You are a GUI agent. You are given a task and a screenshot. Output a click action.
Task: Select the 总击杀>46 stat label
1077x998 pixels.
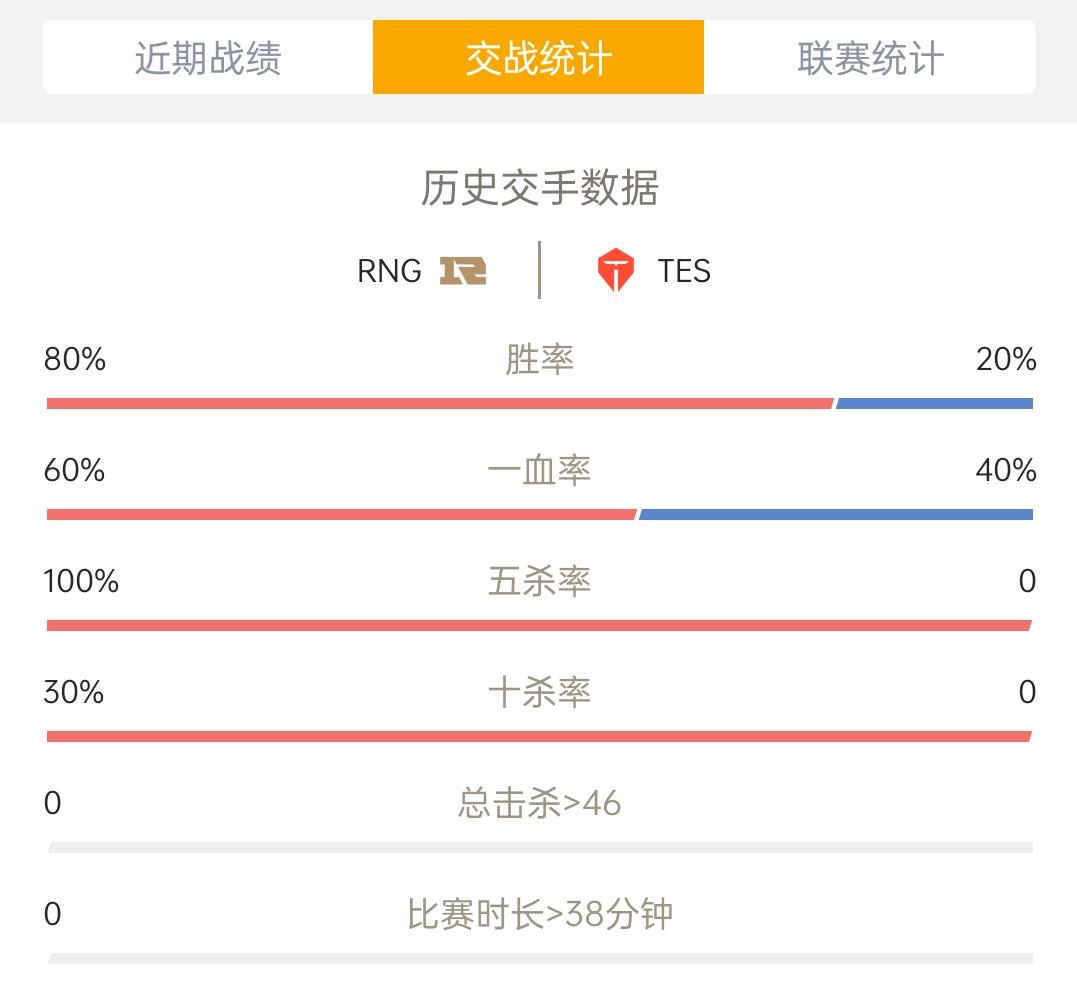[x=539, y=803]
